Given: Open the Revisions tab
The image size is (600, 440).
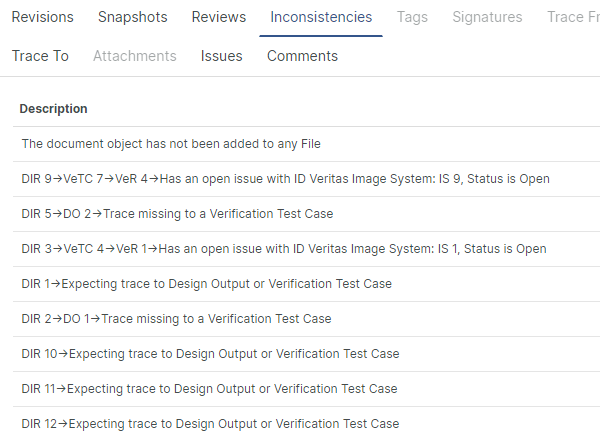Looking at the screenshot, I should [x=42, y=17].
